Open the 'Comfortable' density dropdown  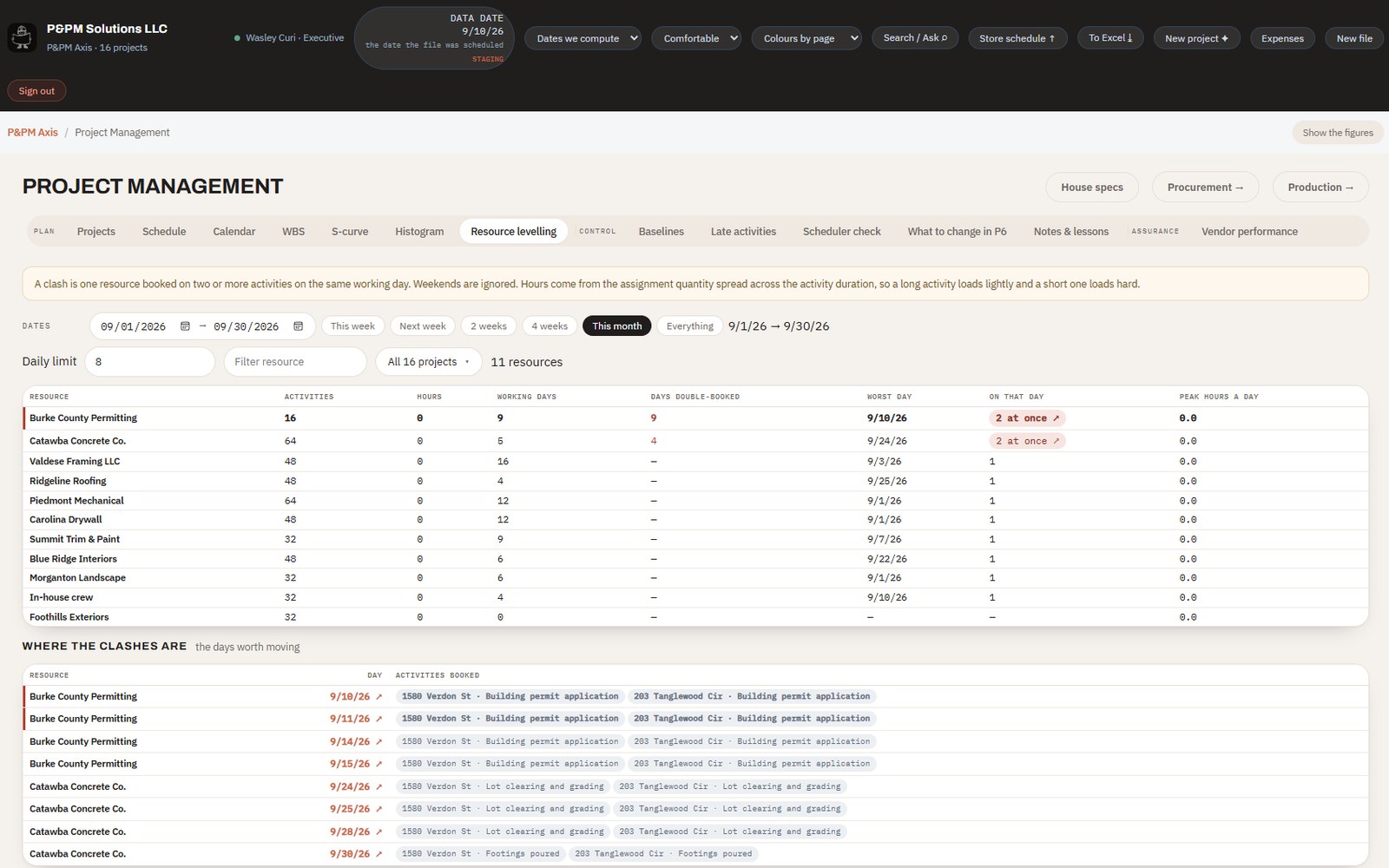point(696,38)
